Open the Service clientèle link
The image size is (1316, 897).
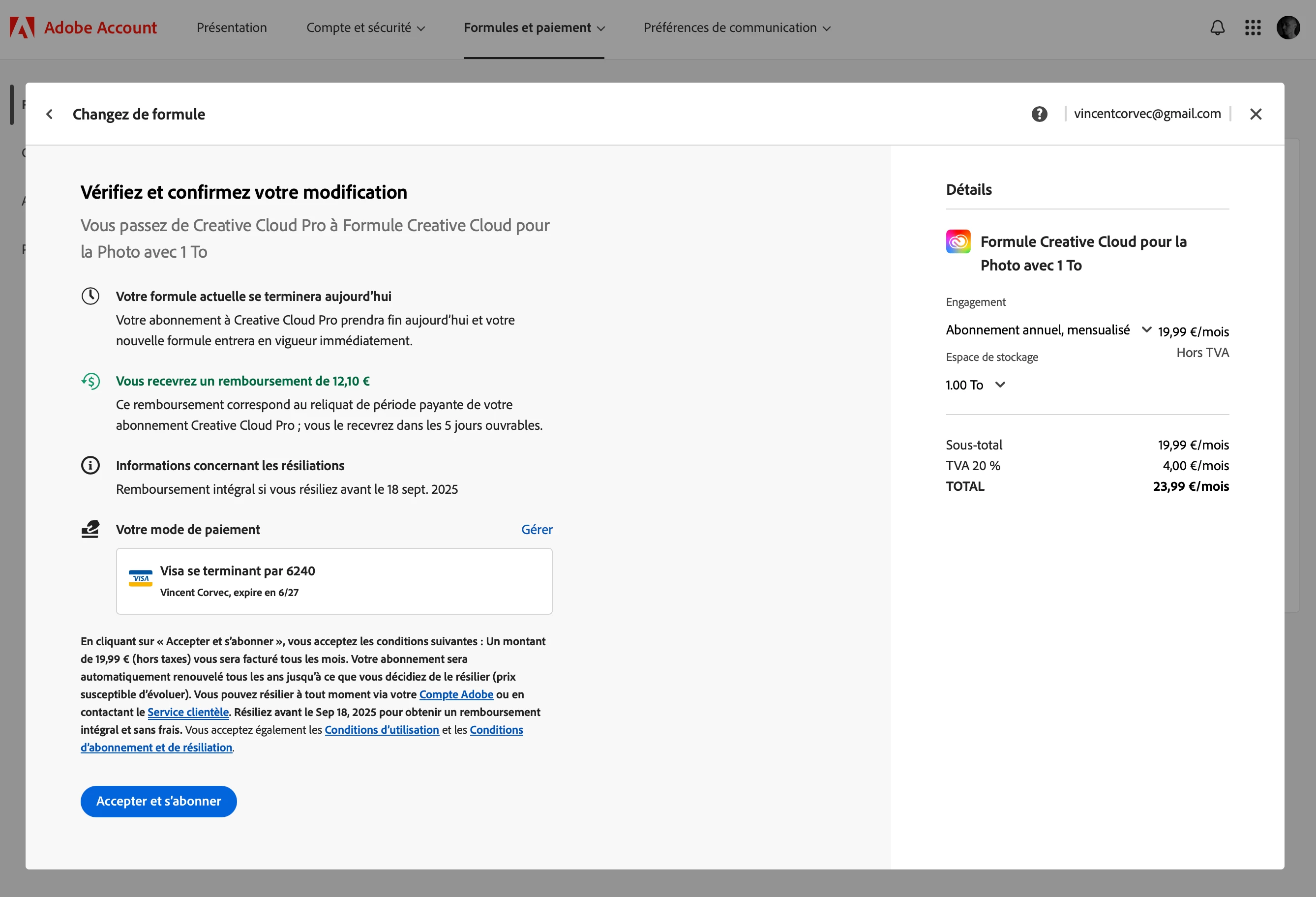(188, 713)
